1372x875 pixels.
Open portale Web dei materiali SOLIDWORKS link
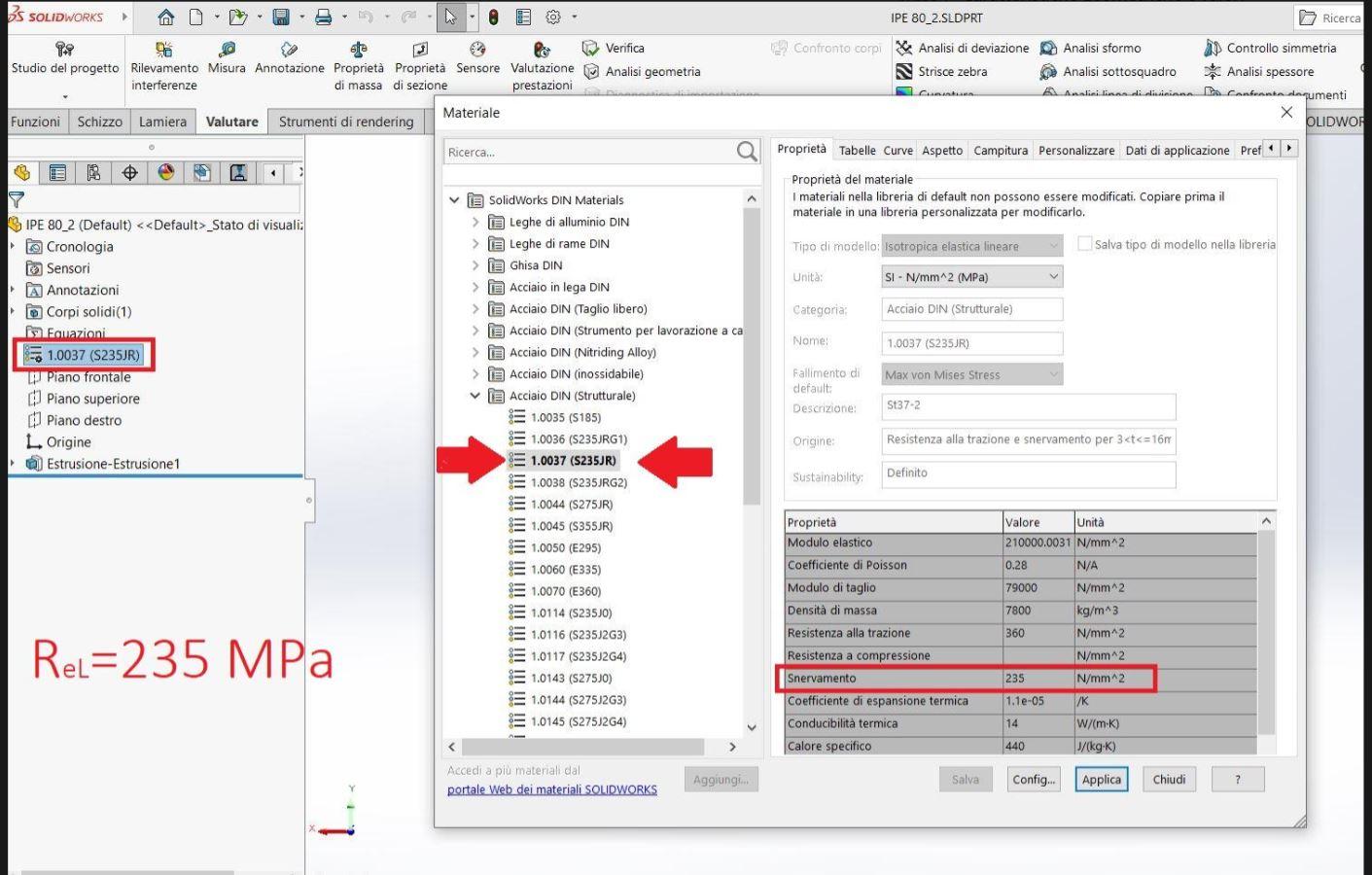coord(551,789)
